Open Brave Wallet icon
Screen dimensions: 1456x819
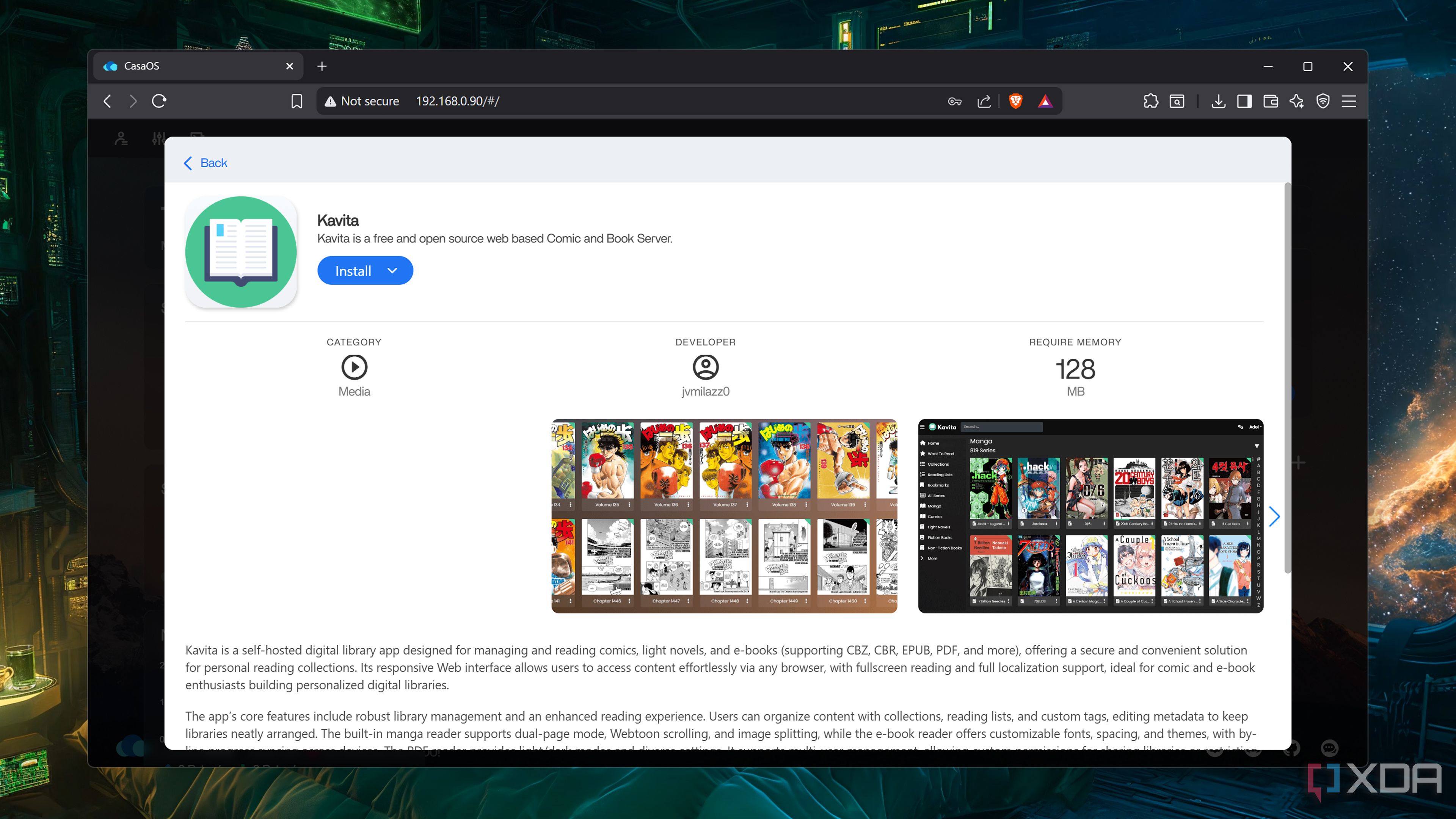tap(1271, 101)
